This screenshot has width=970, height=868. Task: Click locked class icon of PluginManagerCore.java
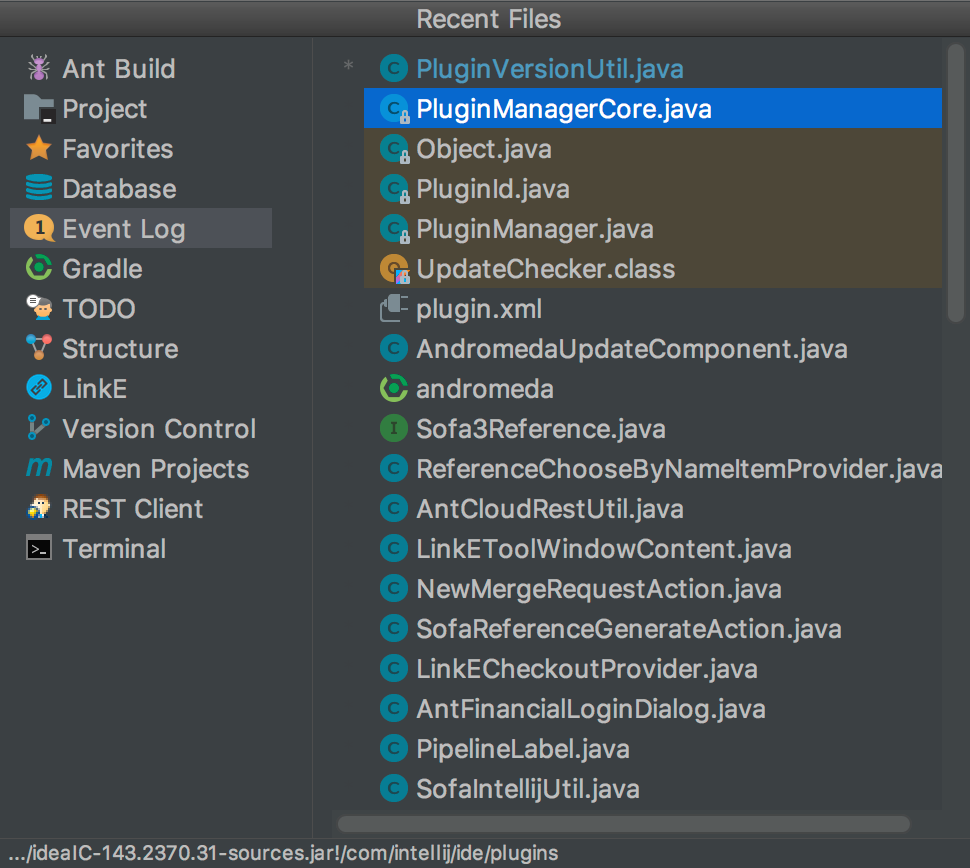pyautogui.click(x=394, y=109)
